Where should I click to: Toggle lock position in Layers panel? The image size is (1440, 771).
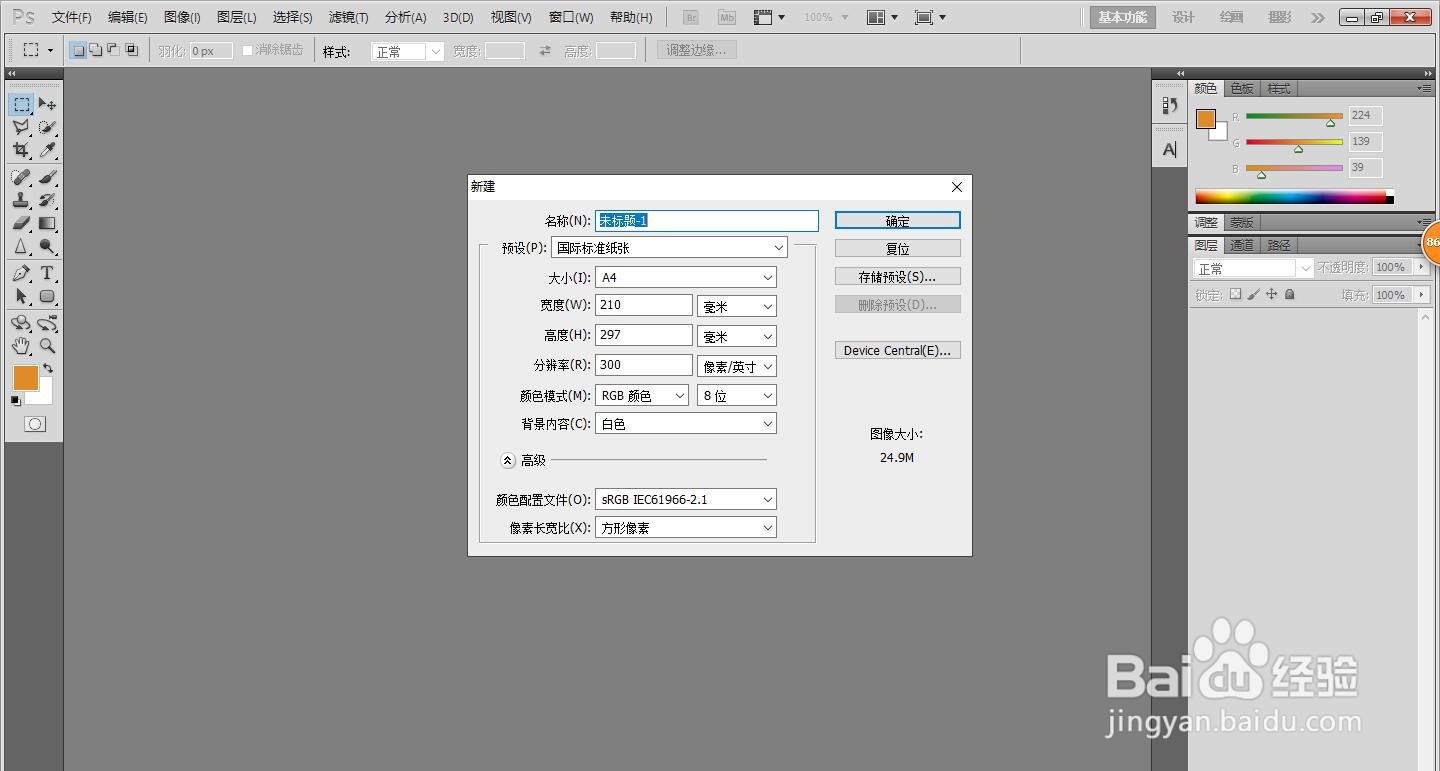click(x=1271, y=294)
